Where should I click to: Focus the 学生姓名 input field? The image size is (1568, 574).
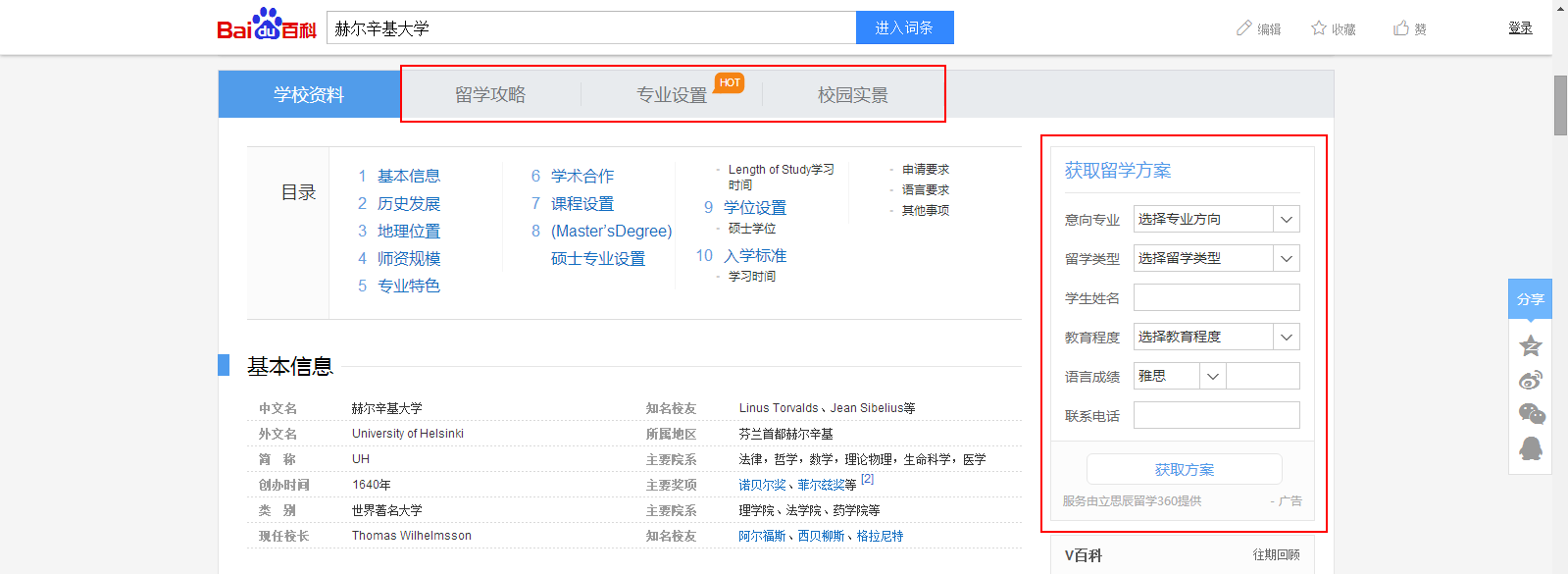coord(1217,297)
